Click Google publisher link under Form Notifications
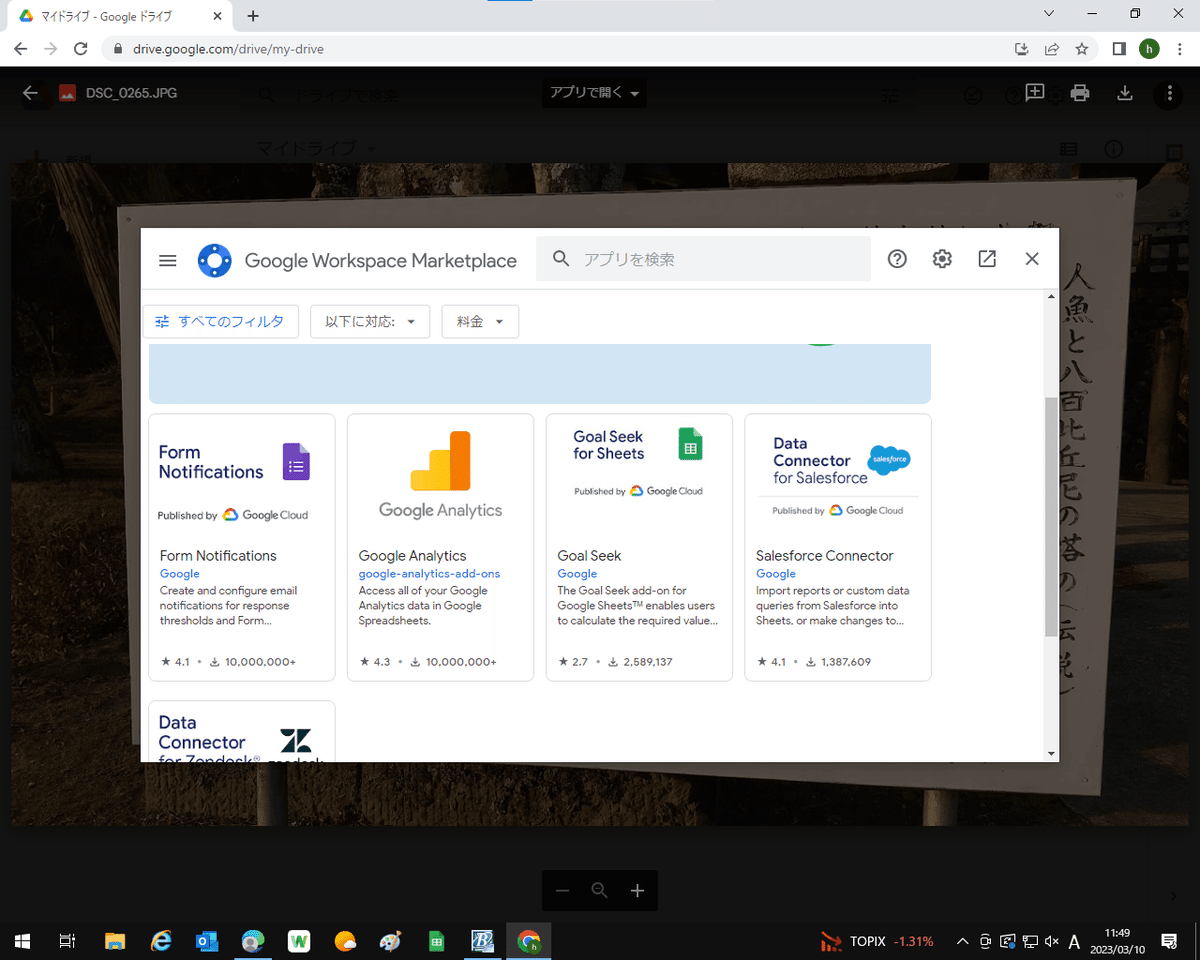The image size is (1200, 960). (x=180, y=574)
